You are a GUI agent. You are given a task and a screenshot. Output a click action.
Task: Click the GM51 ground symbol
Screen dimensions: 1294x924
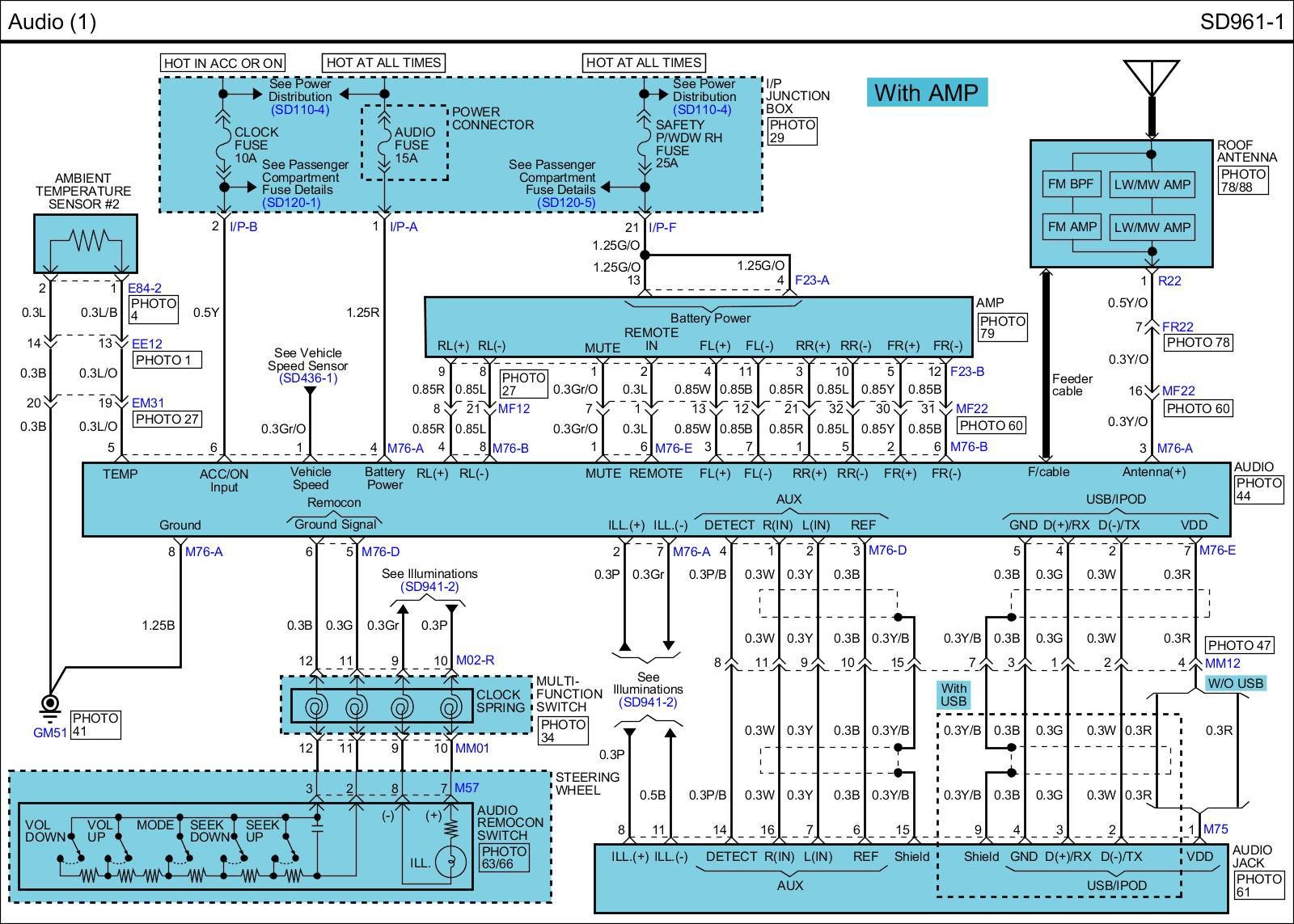click(x=50, y=709)
